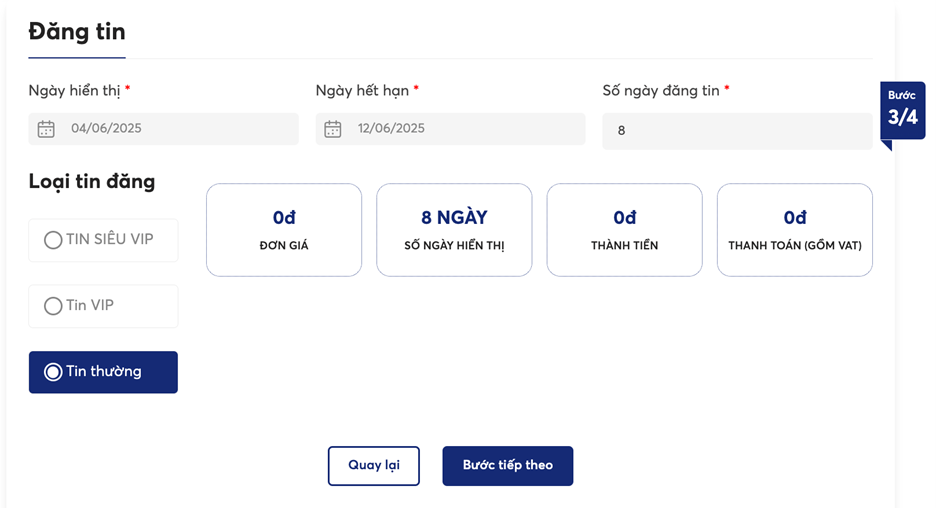Click the calendar icon for Ngày hết hạn
Screen dimensions: 936x508
[332, 129]
